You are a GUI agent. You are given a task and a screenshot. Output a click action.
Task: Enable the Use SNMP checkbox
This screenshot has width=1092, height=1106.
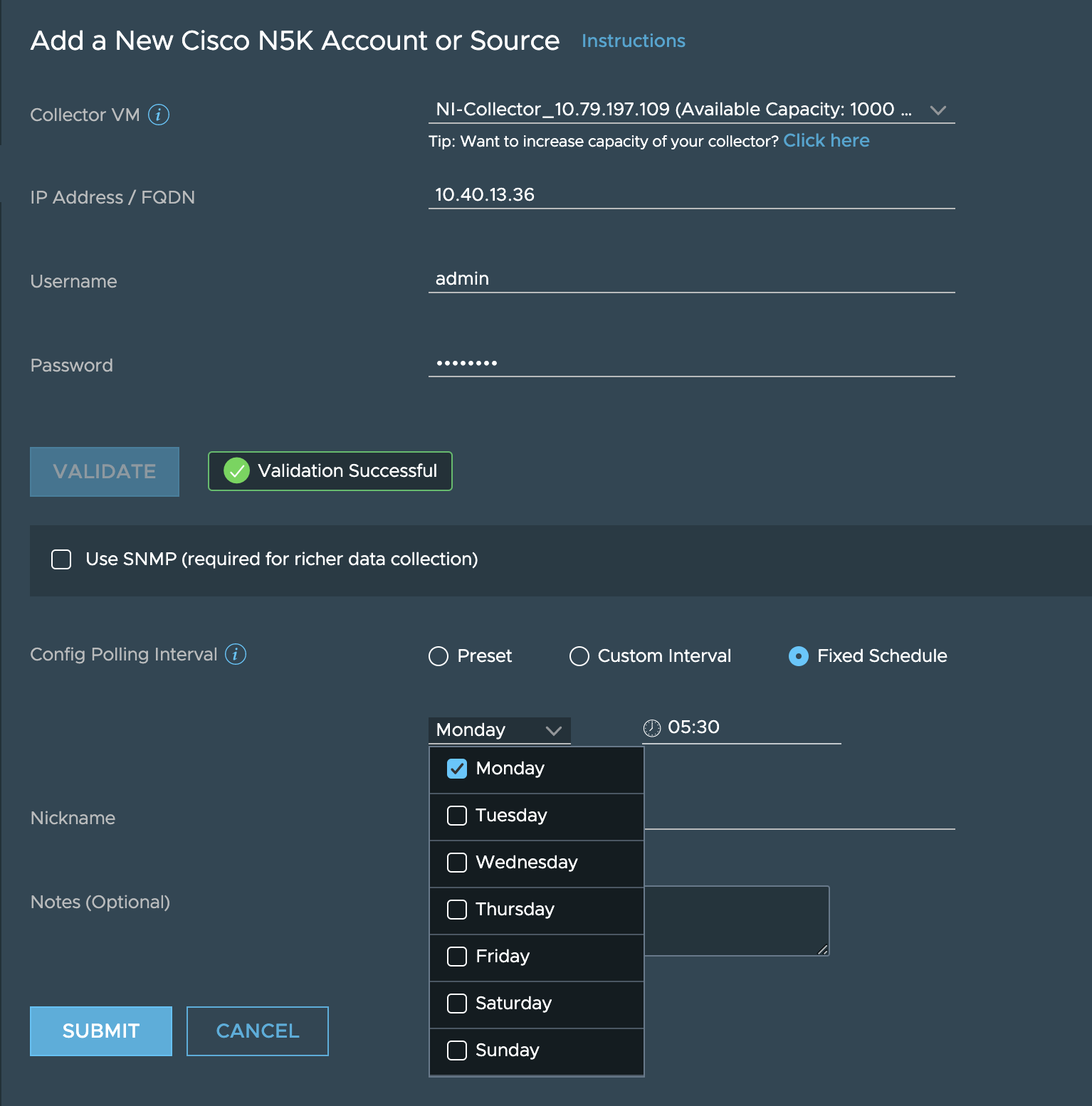[x=61, y=559]
